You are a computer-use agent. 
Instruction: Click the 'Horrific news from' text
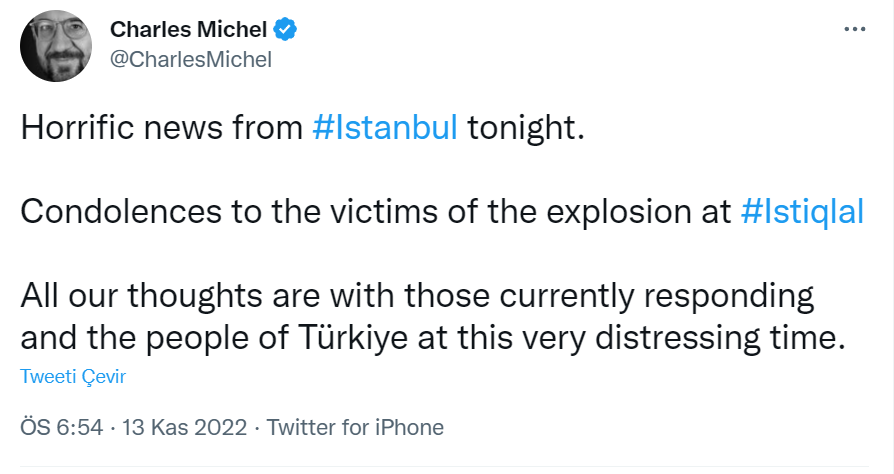pos(161,127)
